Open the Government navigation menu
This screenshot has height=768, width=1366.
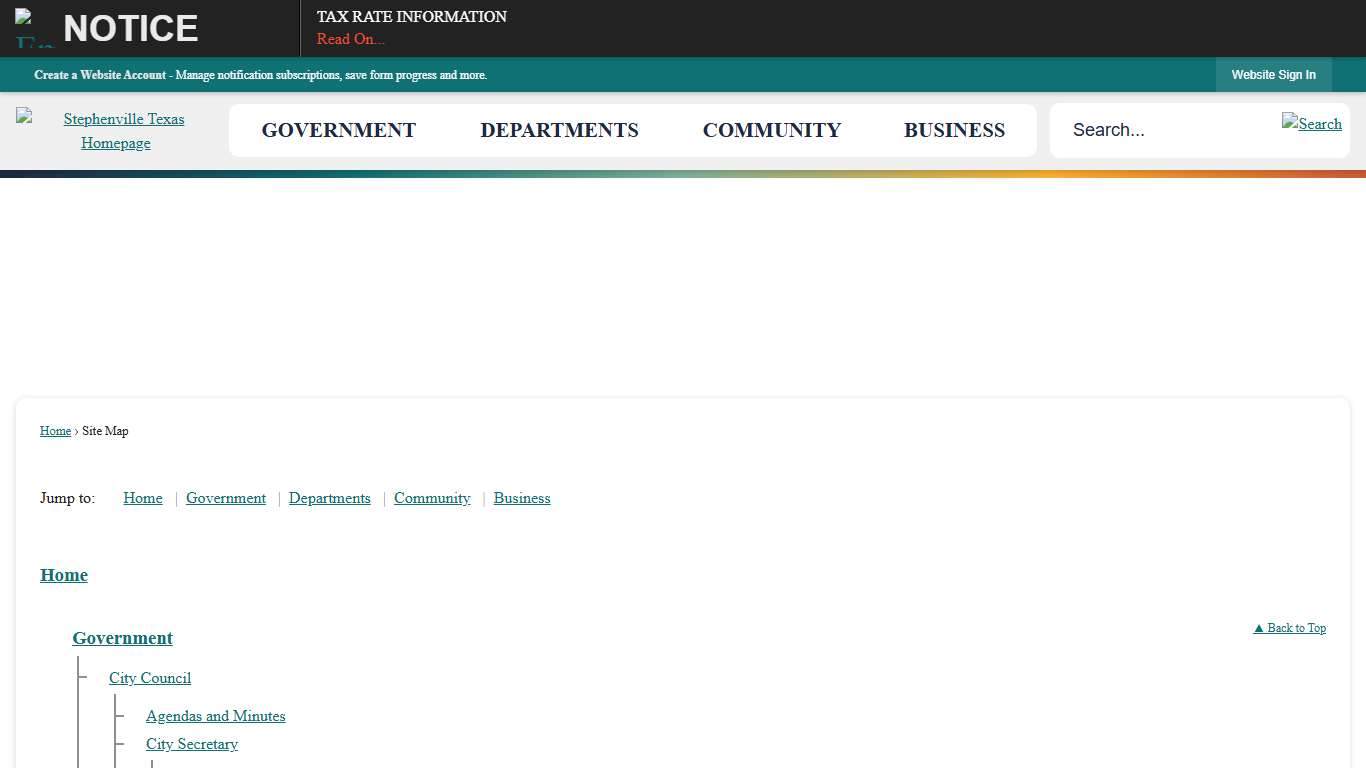338,131
